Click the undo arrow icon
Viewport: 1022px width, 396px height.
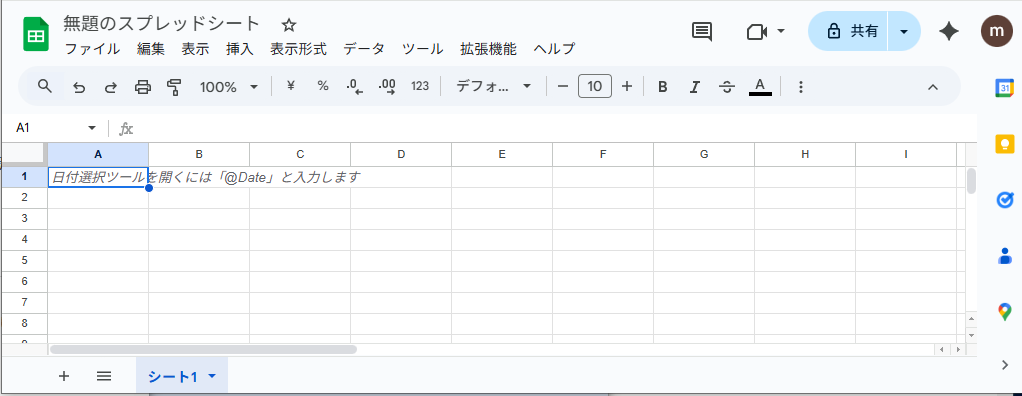(79, 87)
